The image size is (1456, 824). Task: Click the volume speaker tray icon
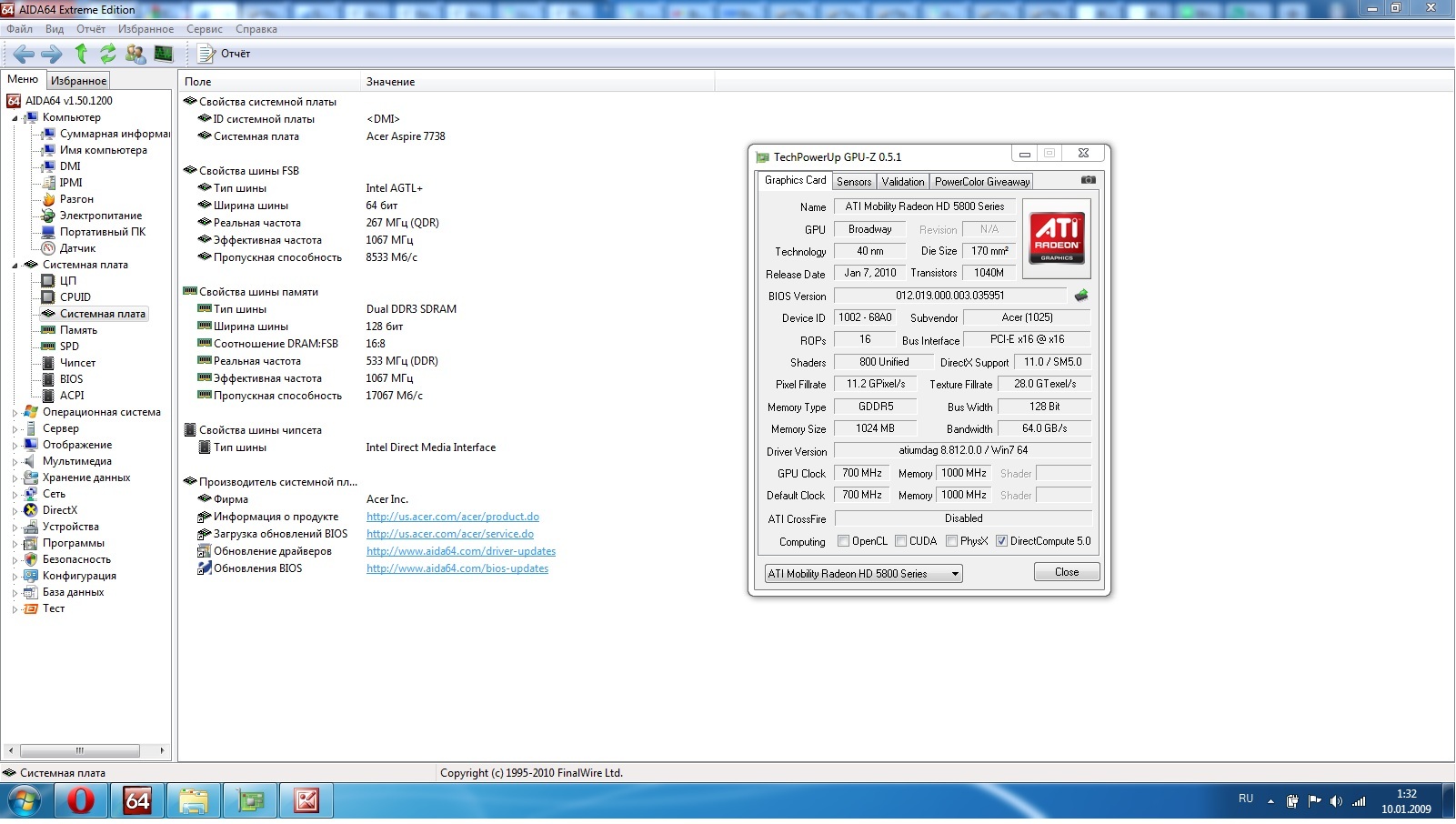(1336, 801)
